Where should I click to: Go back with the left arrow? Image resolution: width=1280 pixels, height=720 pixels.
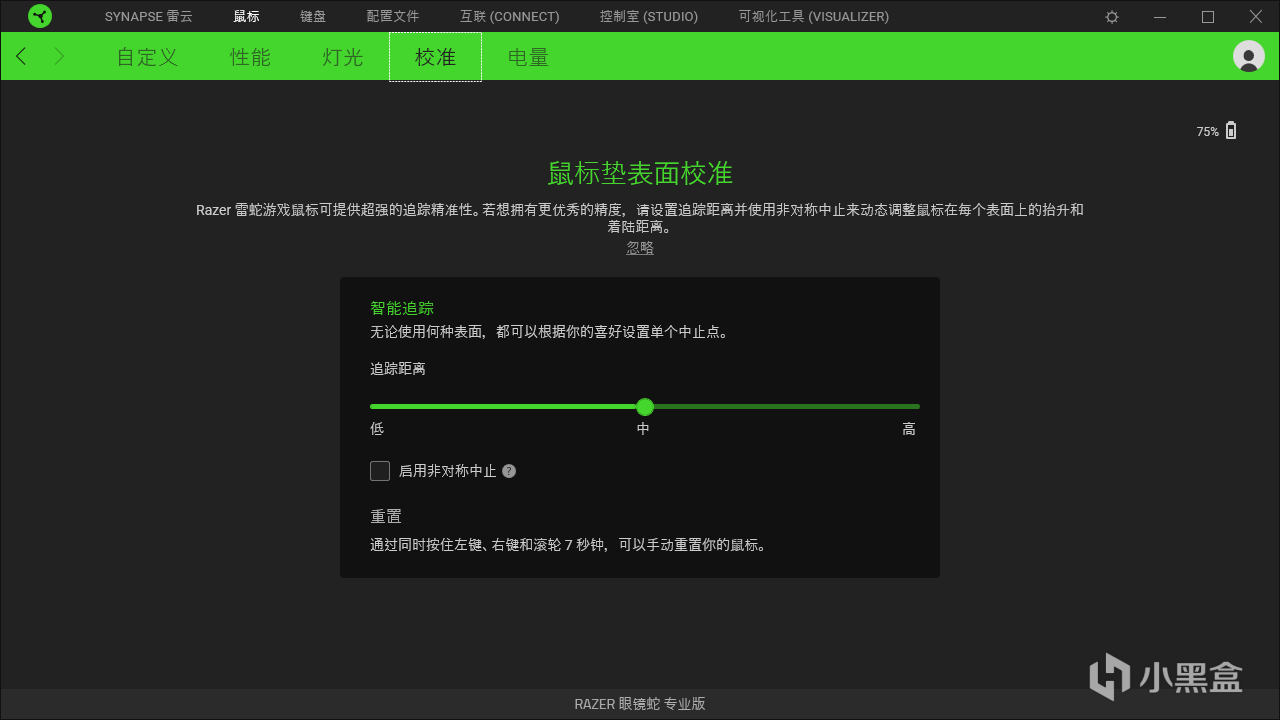[21, 57]
